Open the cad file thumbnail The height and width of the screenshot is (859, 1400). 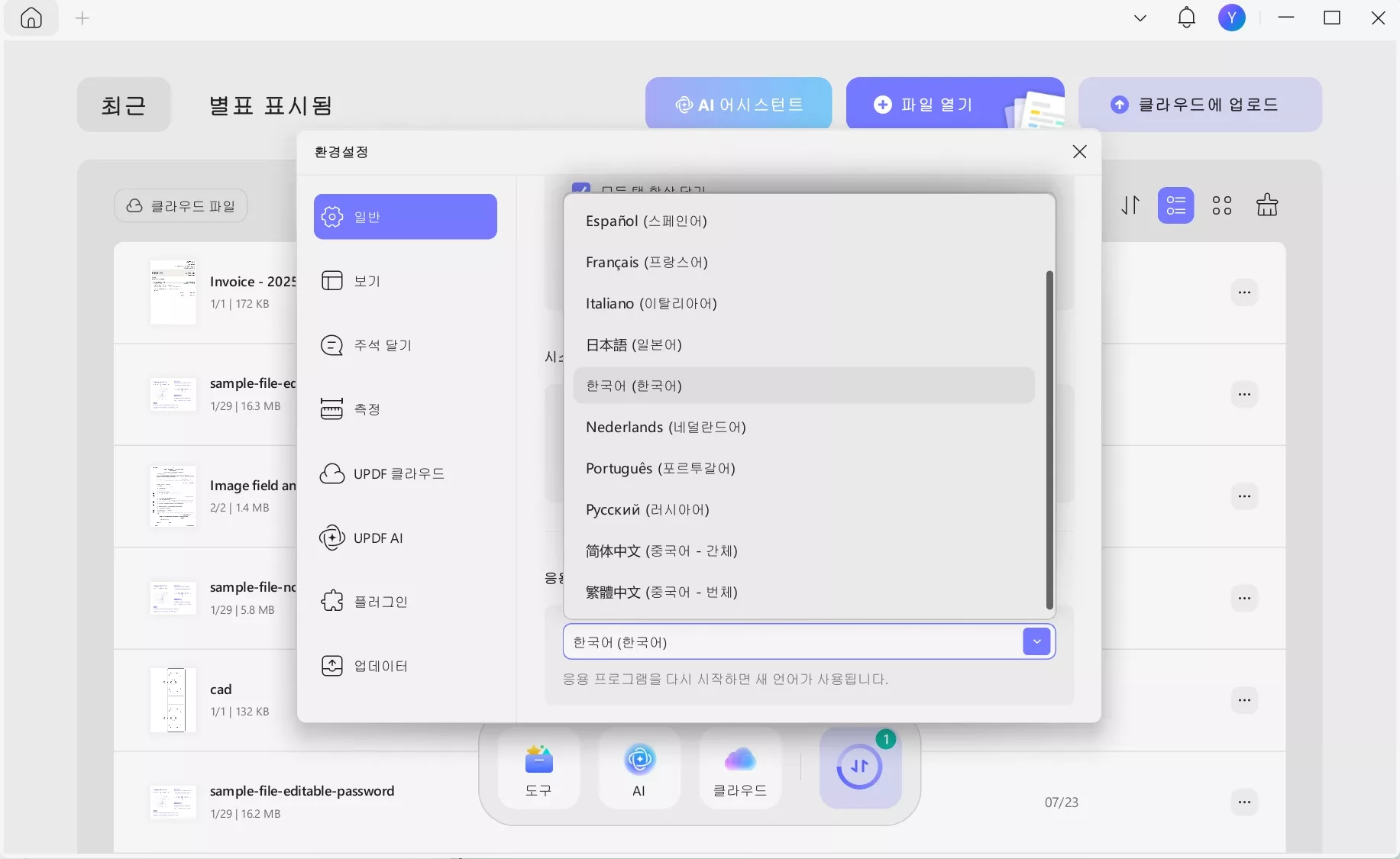[x=173, y=700]
